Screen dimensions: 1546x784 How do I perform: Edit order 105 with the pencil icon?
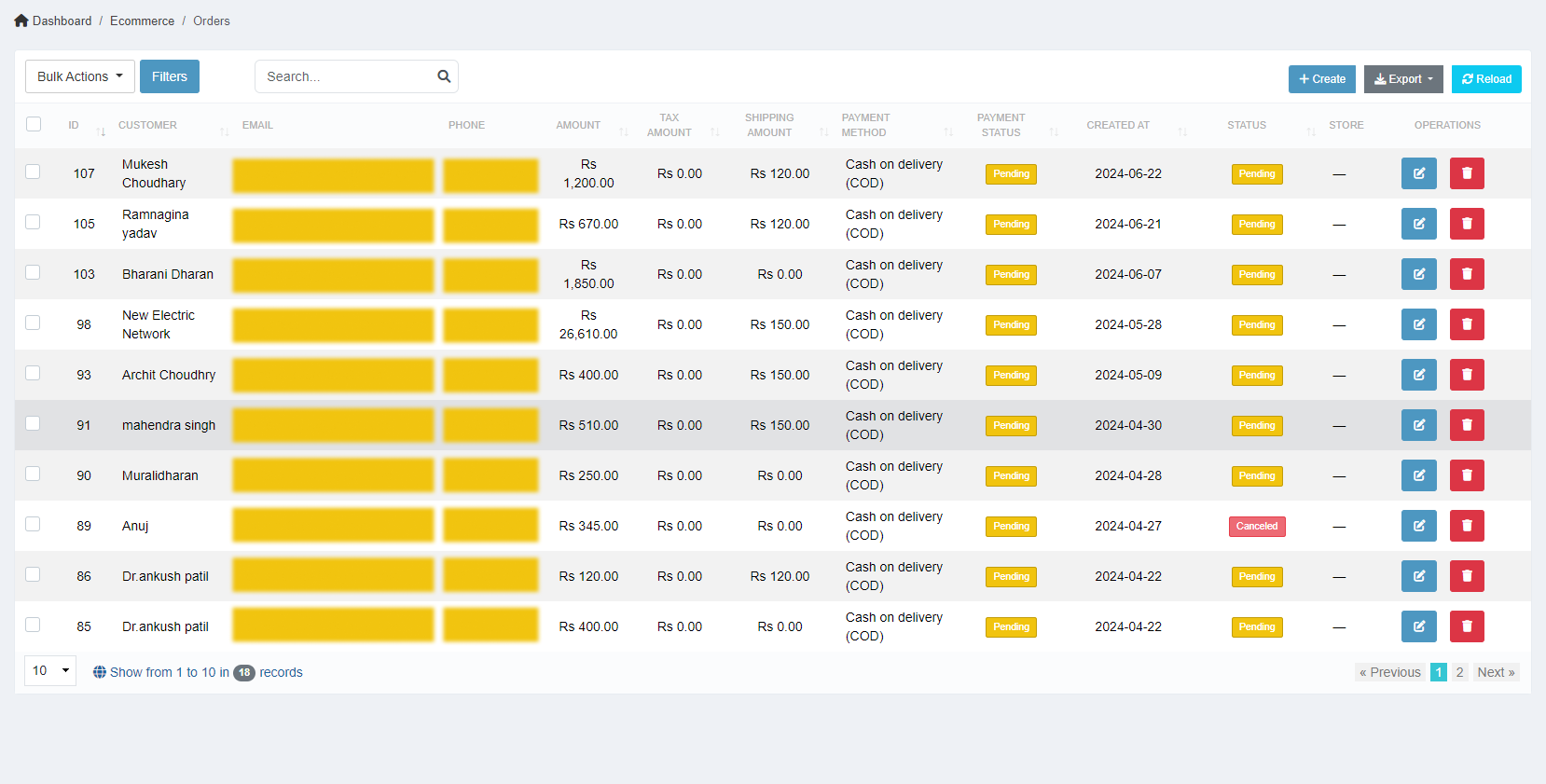[x=1418, y=224]
